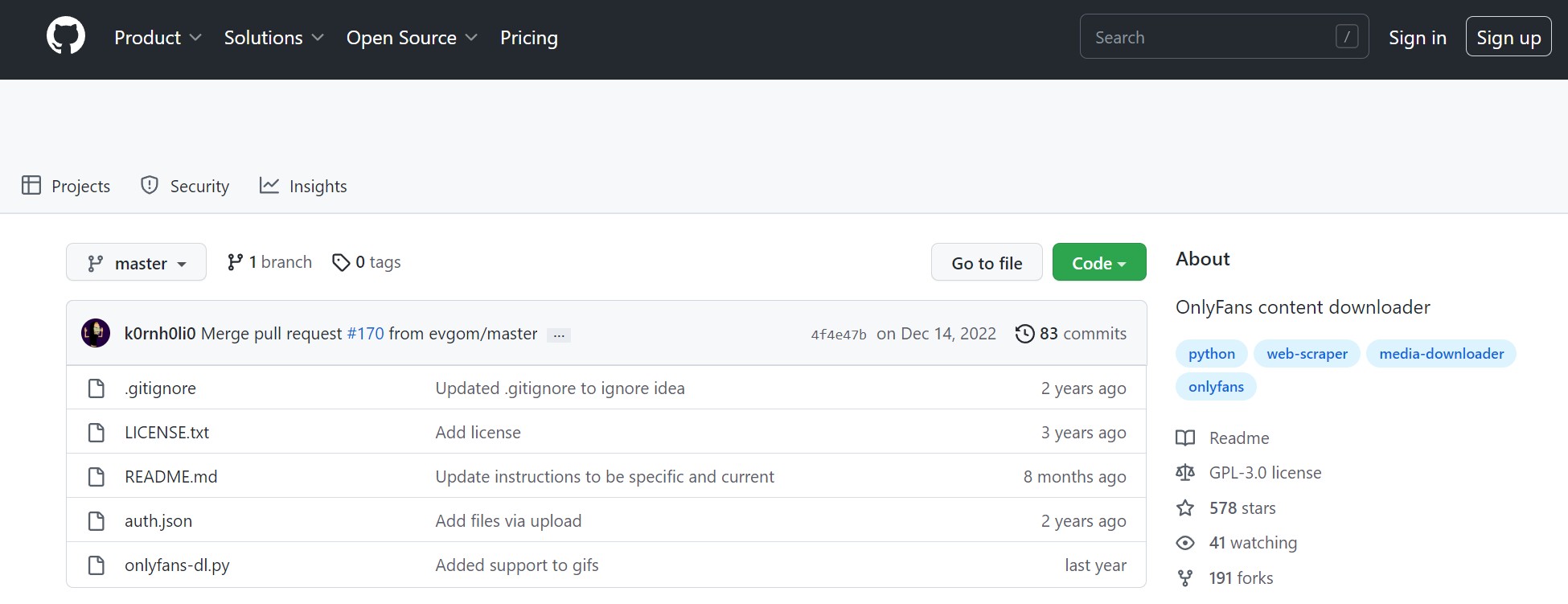
Task: Click the Projects table icon
Action: click(31, 185)
